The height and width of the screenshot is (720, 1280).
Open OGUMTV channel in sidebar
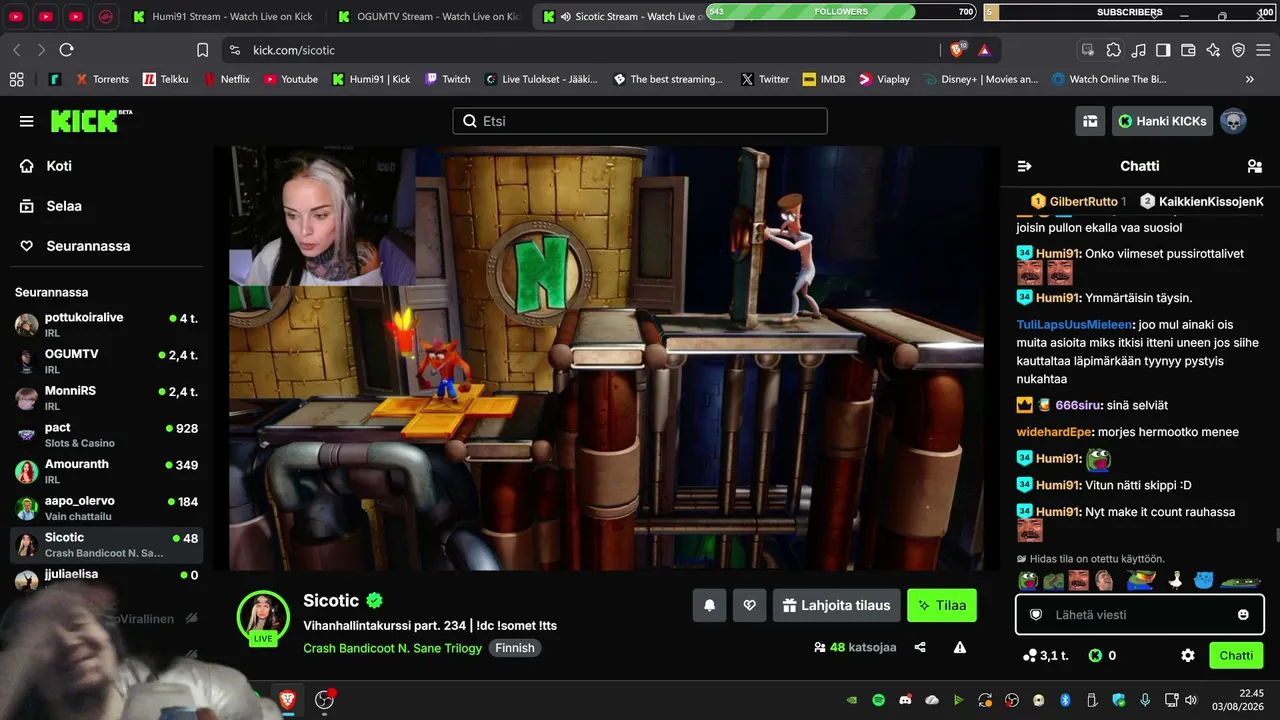[x=106, y=361]
